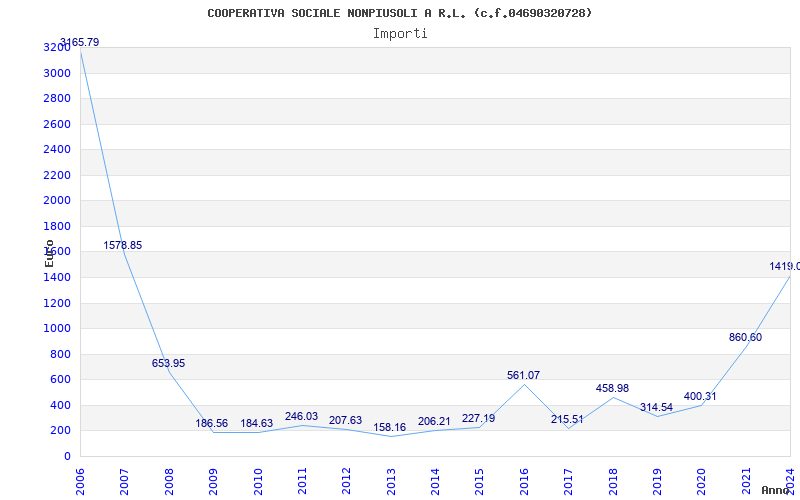
Task: Click the 2006 x-axis year label
Action: (80, 482)
